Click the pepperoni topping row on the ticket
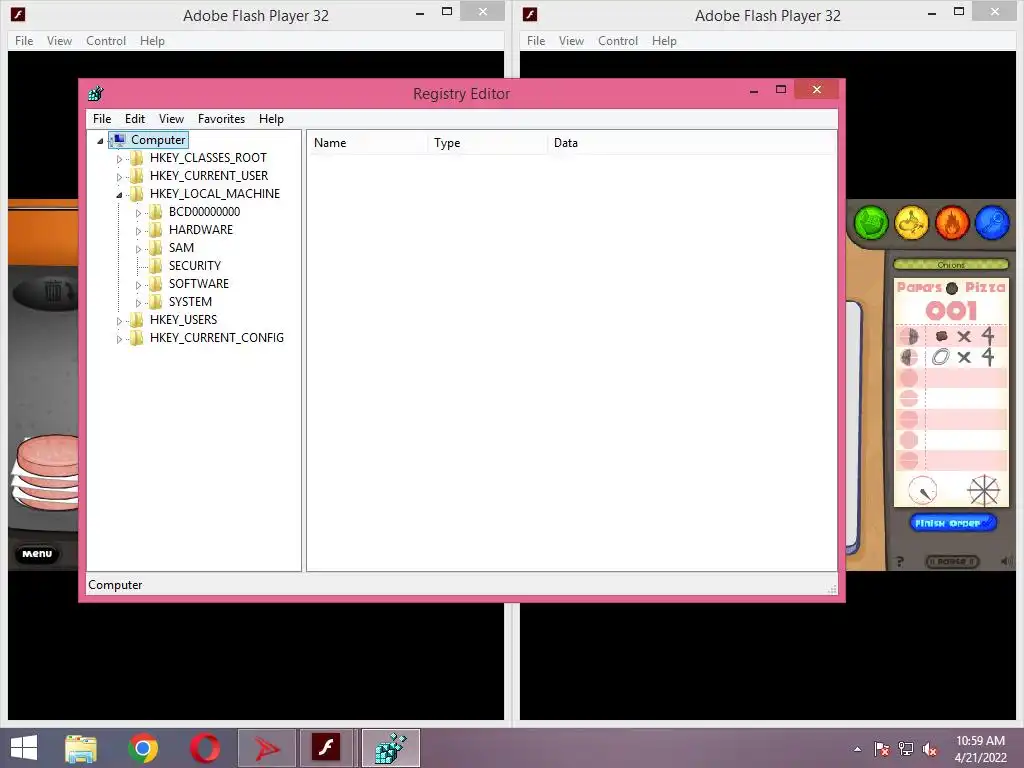 click(951, 336)
